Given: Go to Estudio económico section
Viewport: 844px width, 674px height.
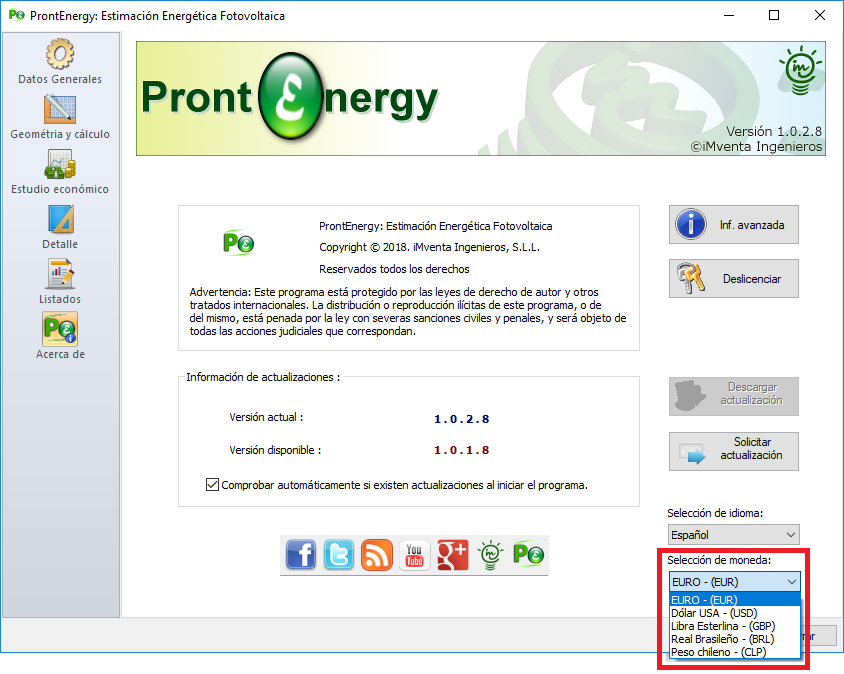Looking at the screenshot, I should [x=60, y=172].
